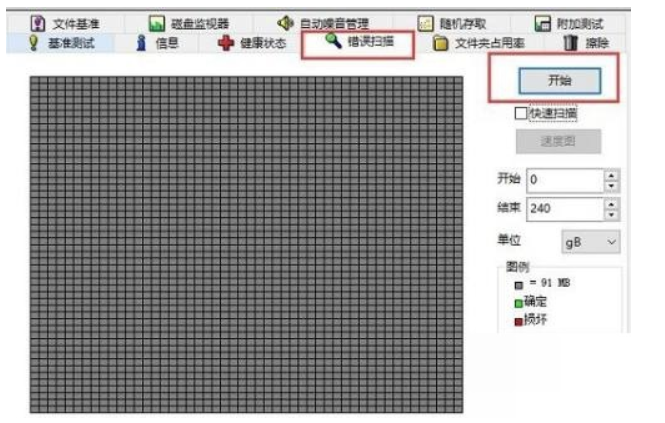Open the 擦除 tab
The height and width of the screenshot is (423, 665).
pyautogui.click(x=586, y=43)
